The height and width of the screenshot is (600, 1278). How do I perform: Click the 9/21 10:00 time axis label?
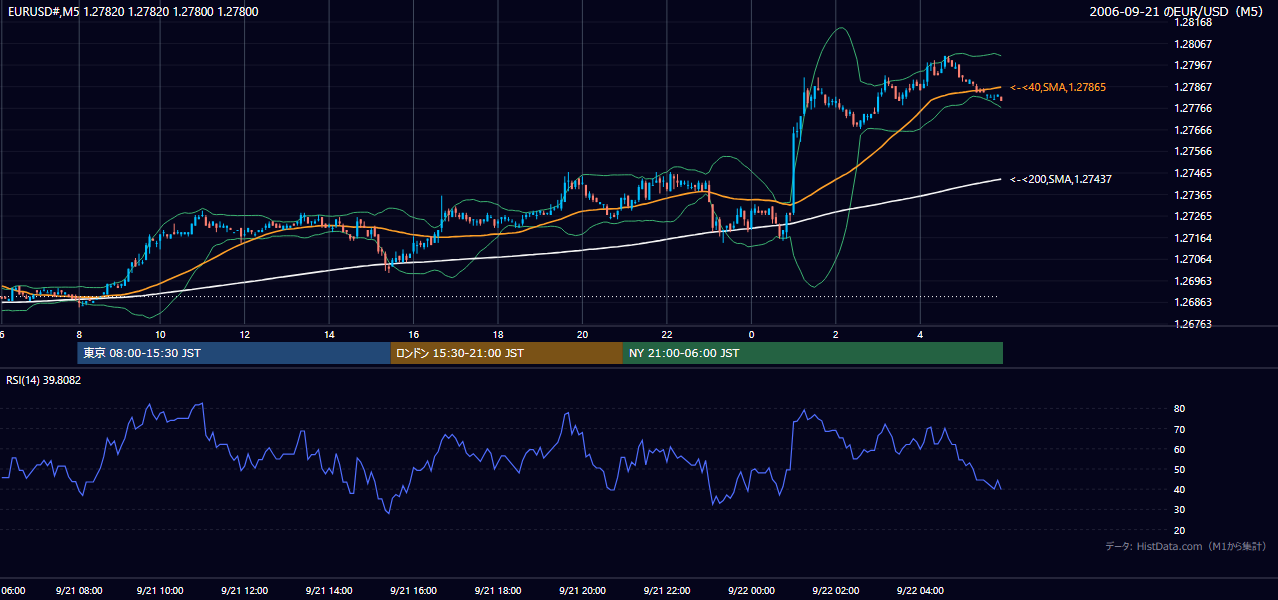coord(162,591)
